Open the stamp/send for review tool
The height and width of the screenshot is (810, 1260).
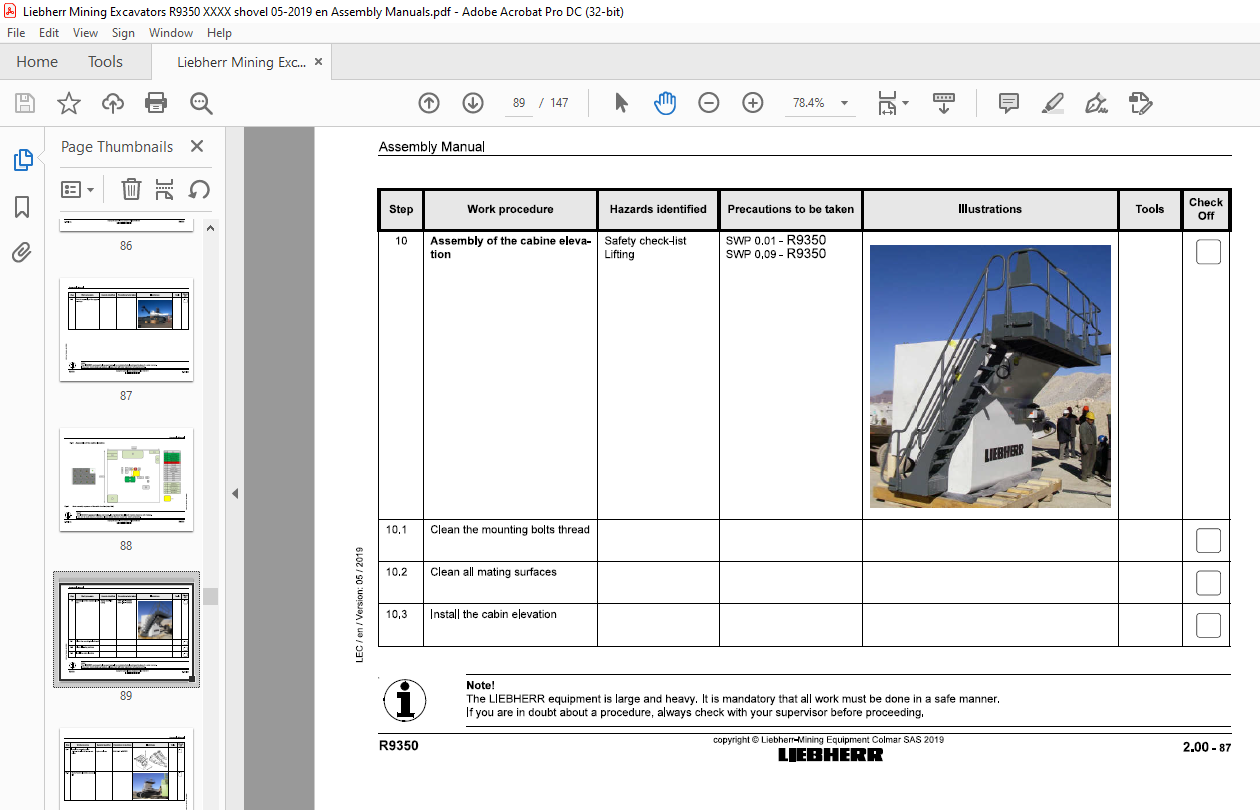pyautogui.click(x=1141, y=103)
